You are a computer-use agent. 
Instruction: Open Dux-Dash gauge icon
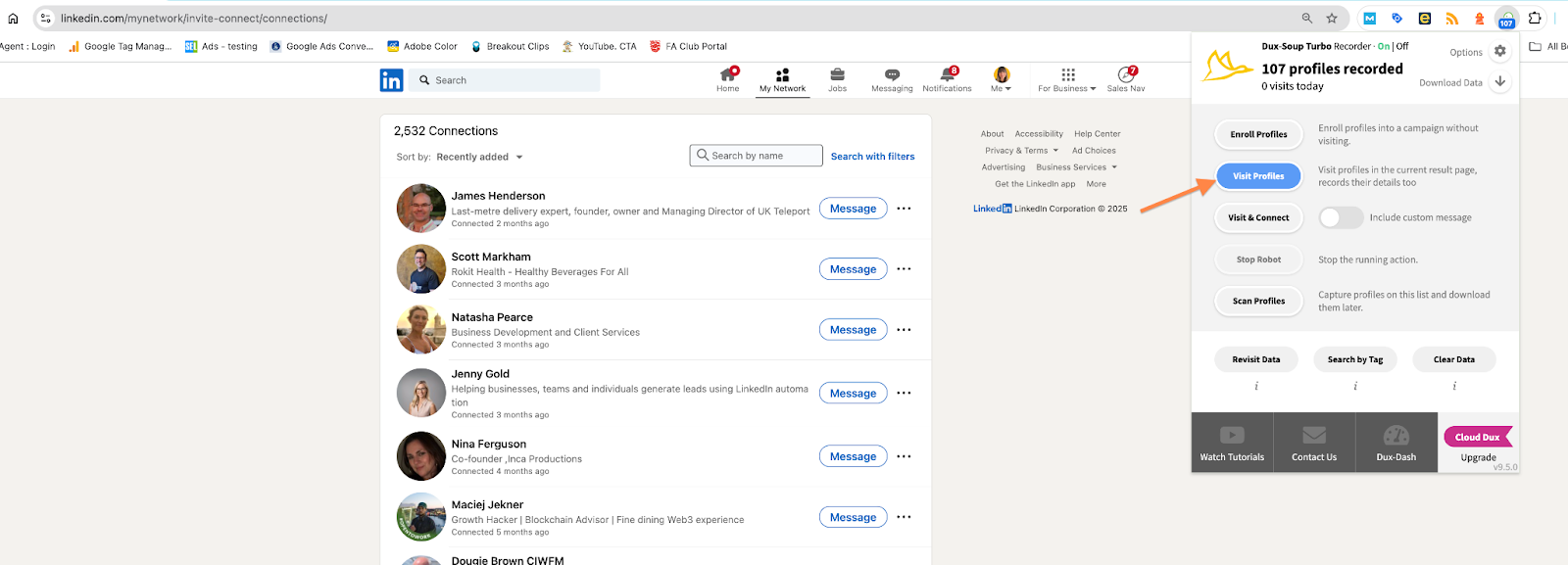point(1396,435)
